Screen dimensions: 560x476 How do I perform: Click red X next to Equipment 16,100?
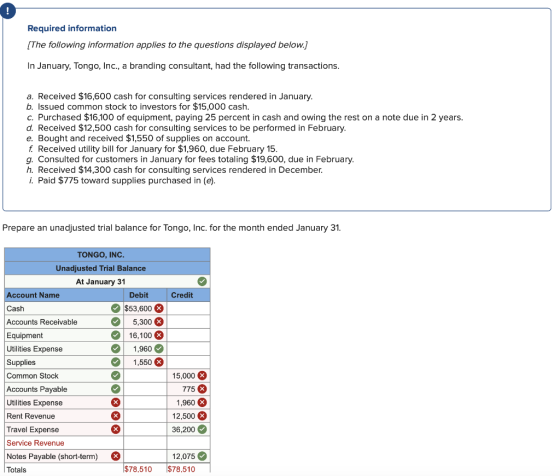(159, 335)
